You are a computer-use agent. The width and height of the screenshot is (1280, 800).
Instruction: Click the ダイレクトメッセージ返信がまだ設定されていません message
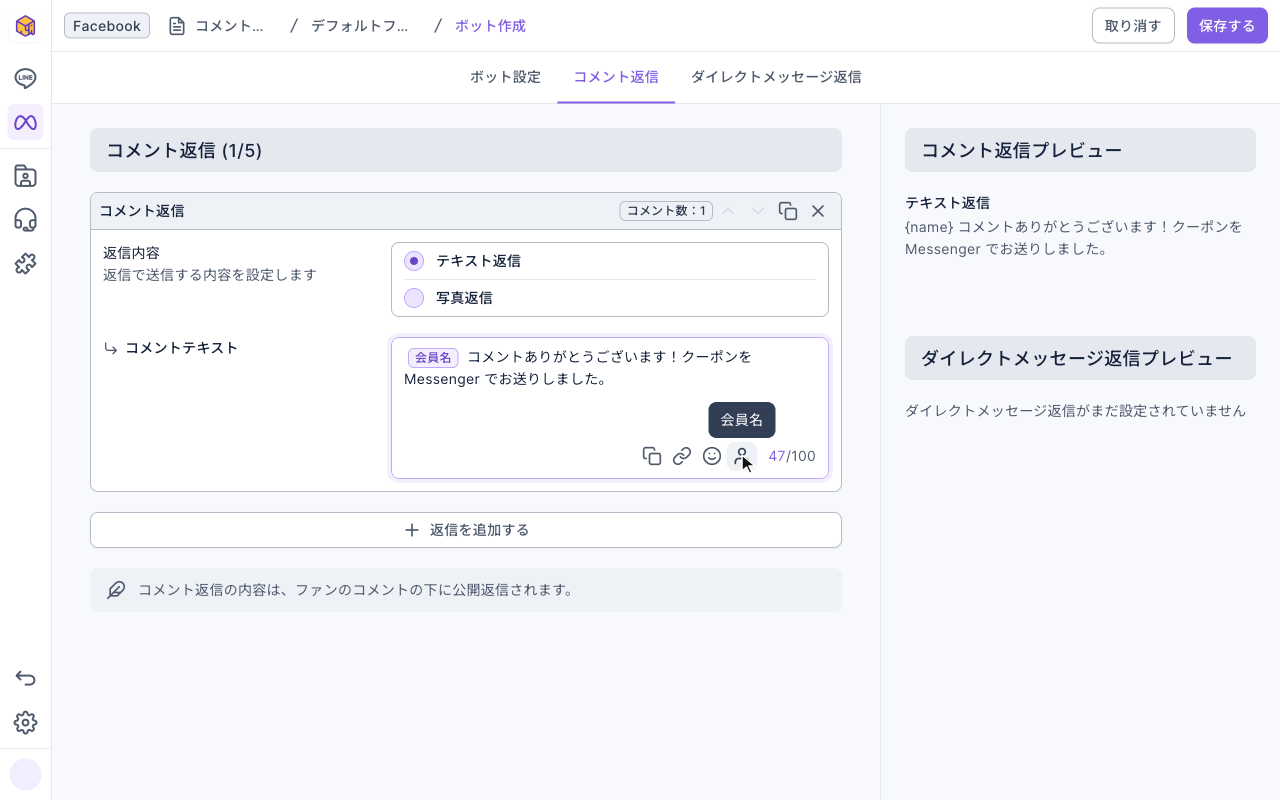1076,411
